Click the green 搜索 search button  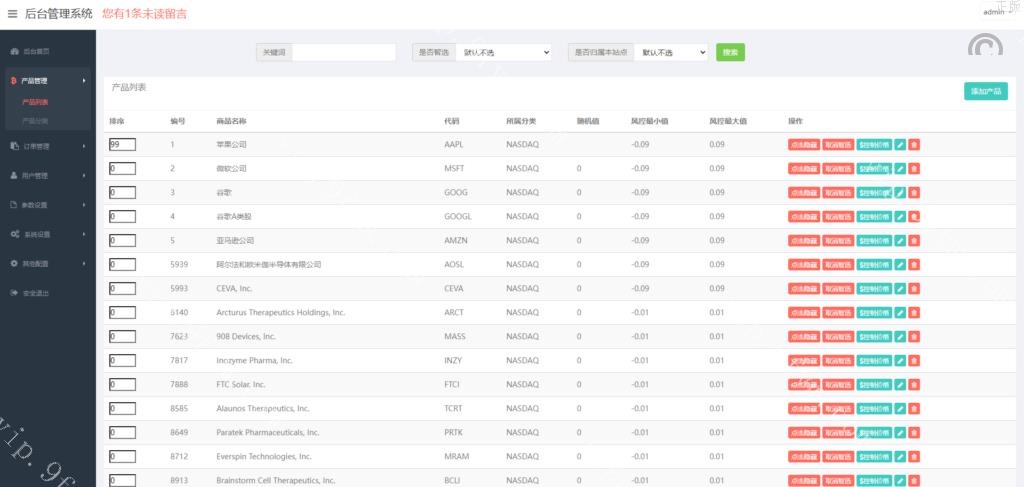(730, 52)
